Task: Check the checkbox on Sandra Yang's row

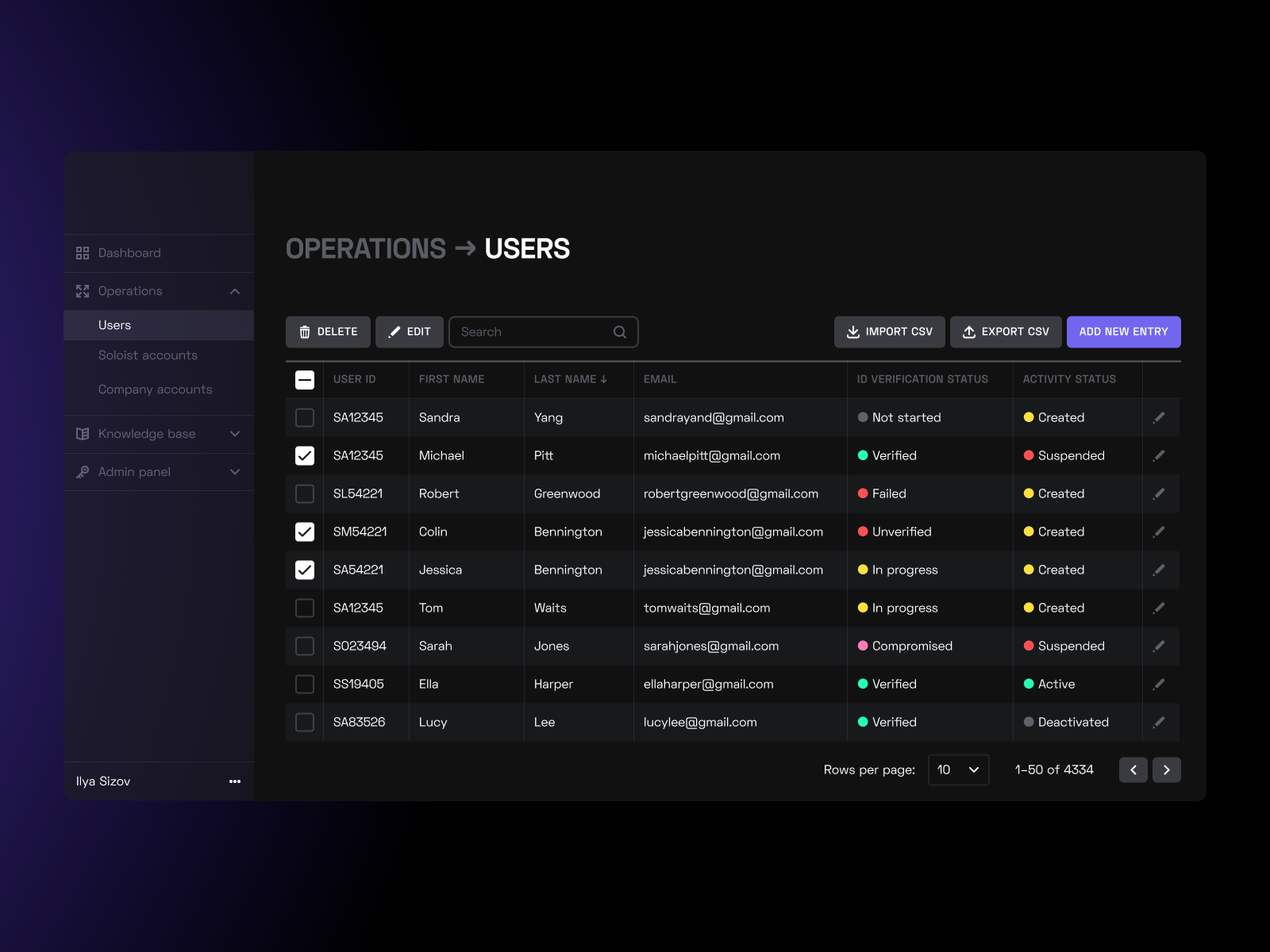Action: pyautogui.click(x=304, y=417)
